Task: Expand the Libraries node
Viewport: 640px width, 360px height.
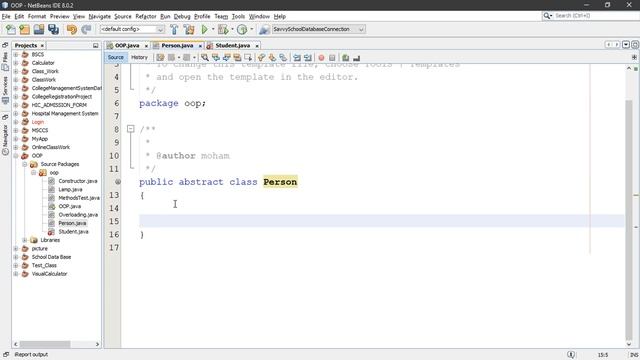Action: 24,240
